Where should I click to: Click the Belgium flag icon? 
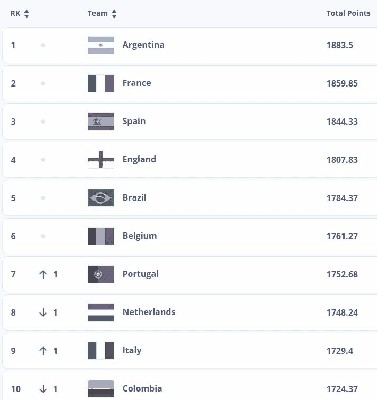click(x=101, y=236)
